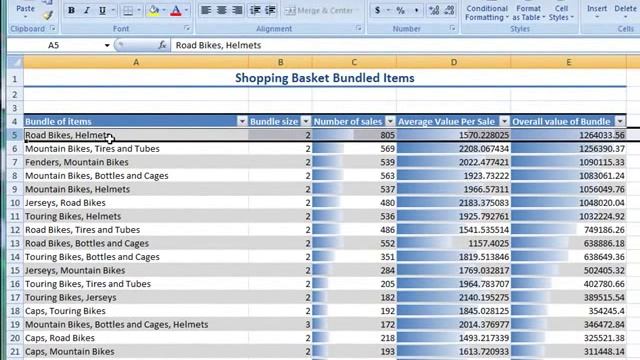
Task: Select column C header
Action: click(x=354, y=62)
